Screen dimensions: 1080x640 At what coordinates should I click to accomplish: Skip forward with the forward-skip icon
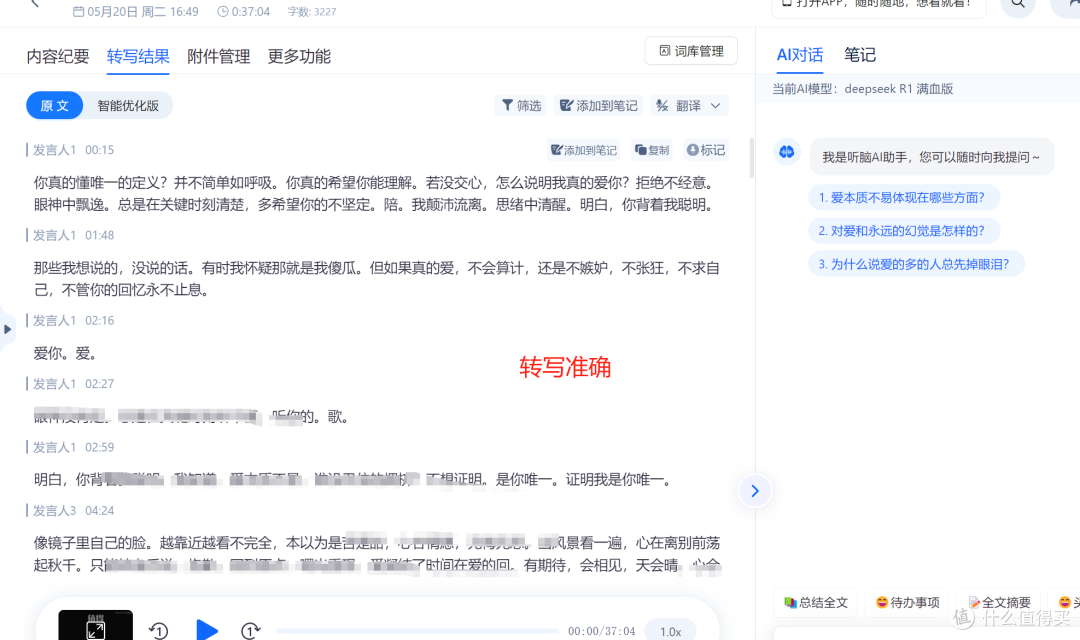click(250, 630)
